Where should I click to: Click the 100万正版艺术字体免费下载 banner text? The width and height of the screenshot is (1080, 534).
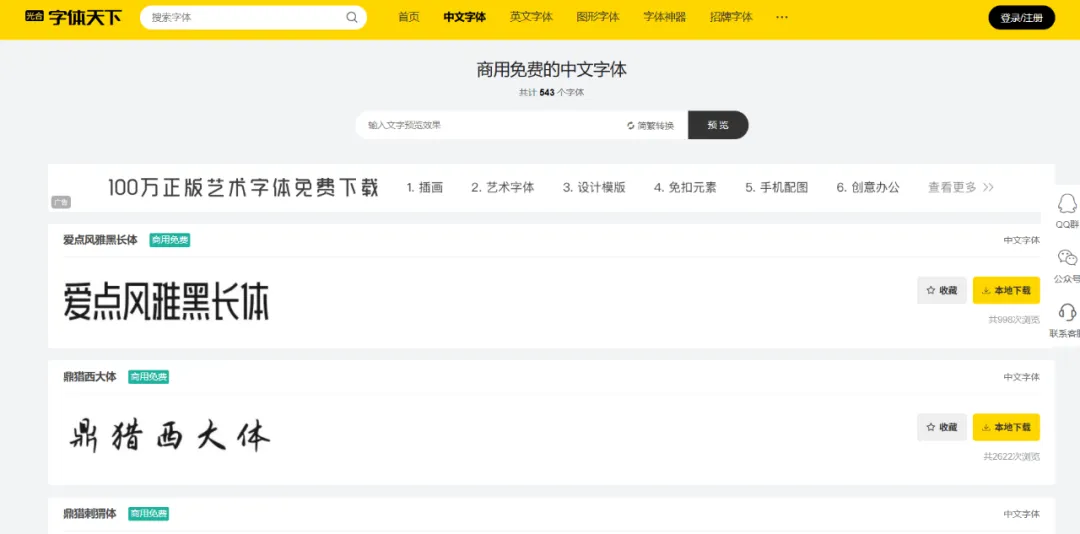coord(243,187)
